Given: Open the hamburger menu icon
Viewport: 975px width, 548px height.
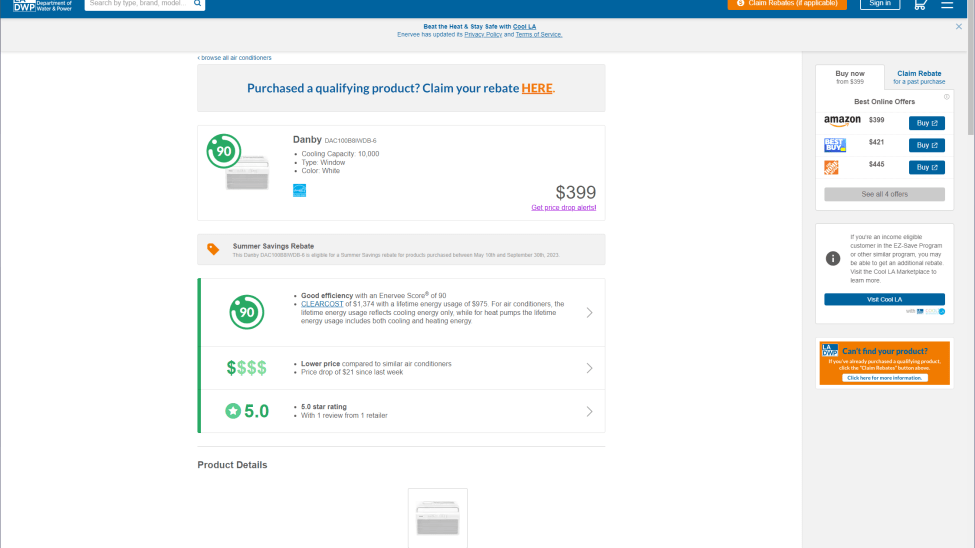Looking at the screenshot, I should coord(947,4).
